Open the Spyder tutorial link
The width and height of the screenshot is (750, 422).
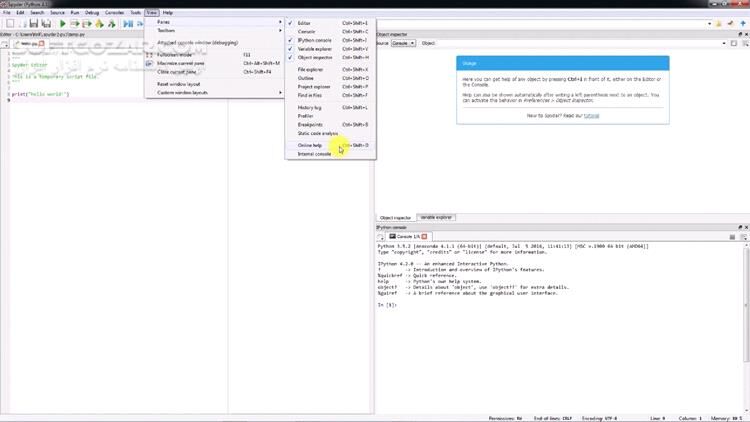(x=592, y=115)
